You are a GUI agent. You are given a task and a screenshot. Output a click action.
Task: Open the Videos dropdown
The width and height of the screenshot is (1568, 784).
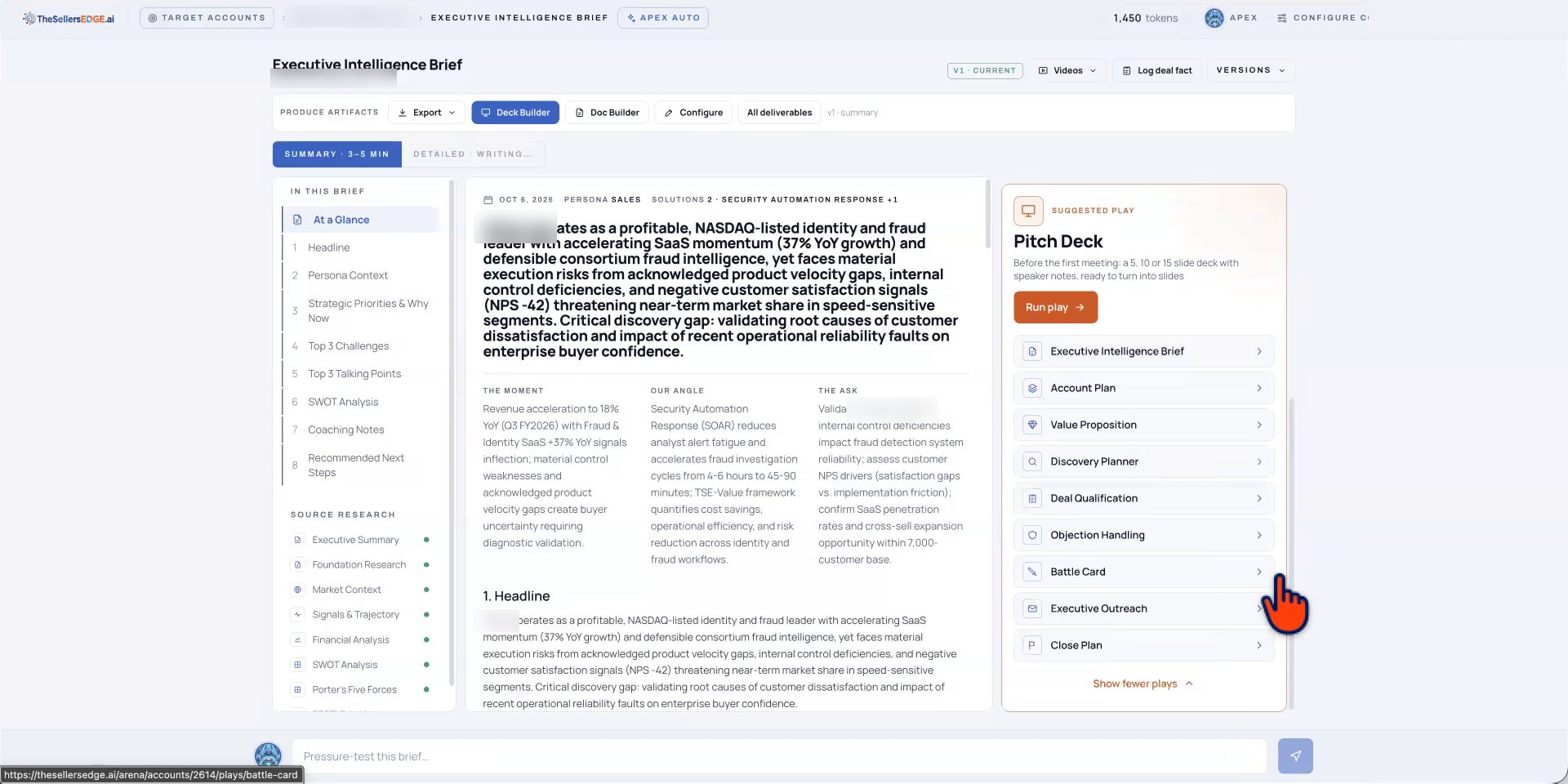tap(1067, 70)
